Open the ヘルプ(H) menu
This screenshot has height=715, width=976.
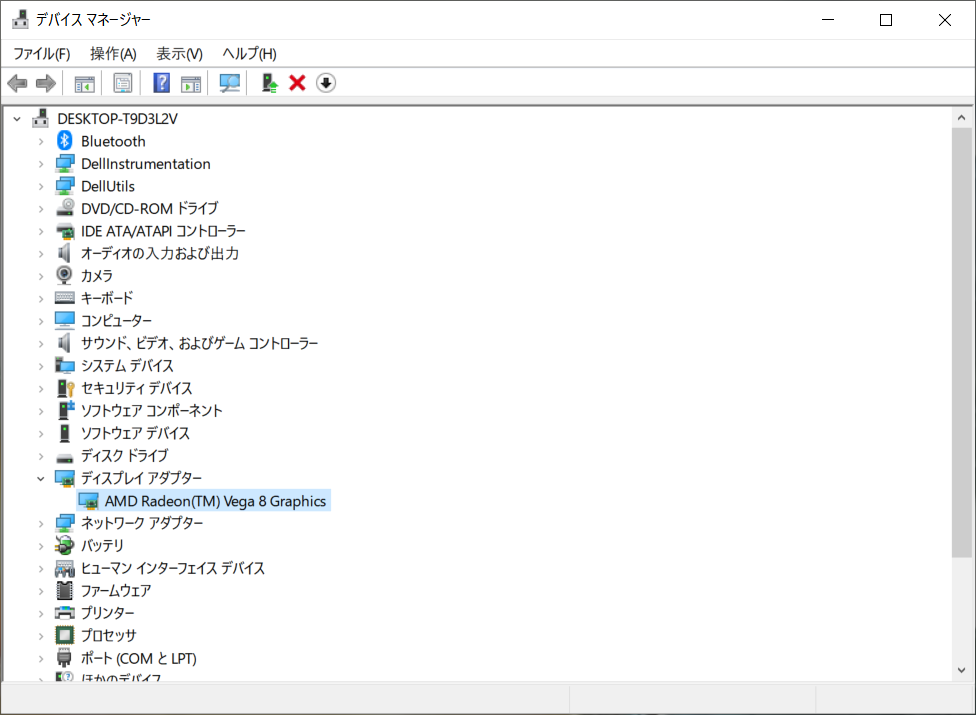pyautogui.click(x=250, y=54)
